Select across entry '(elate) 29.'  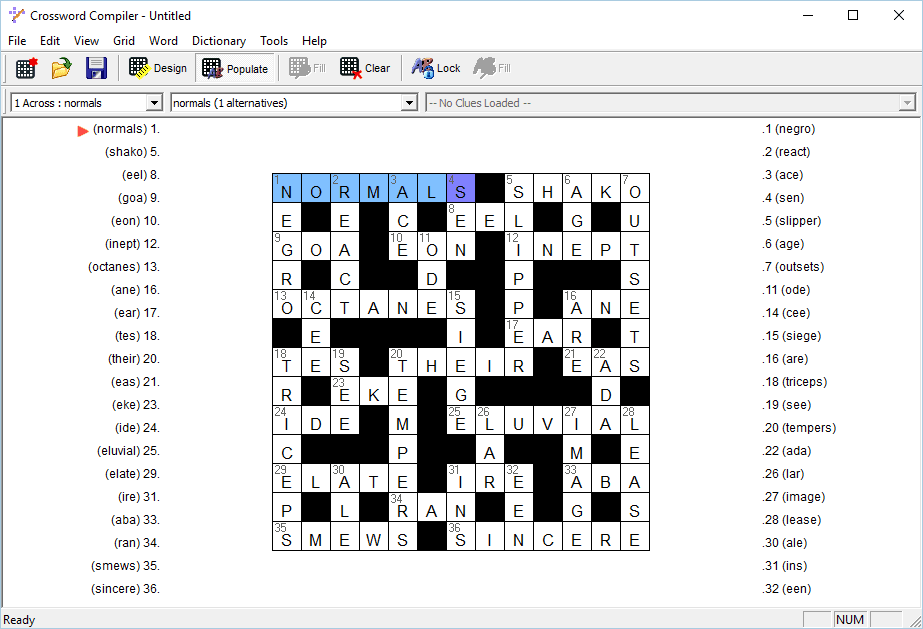132,474
